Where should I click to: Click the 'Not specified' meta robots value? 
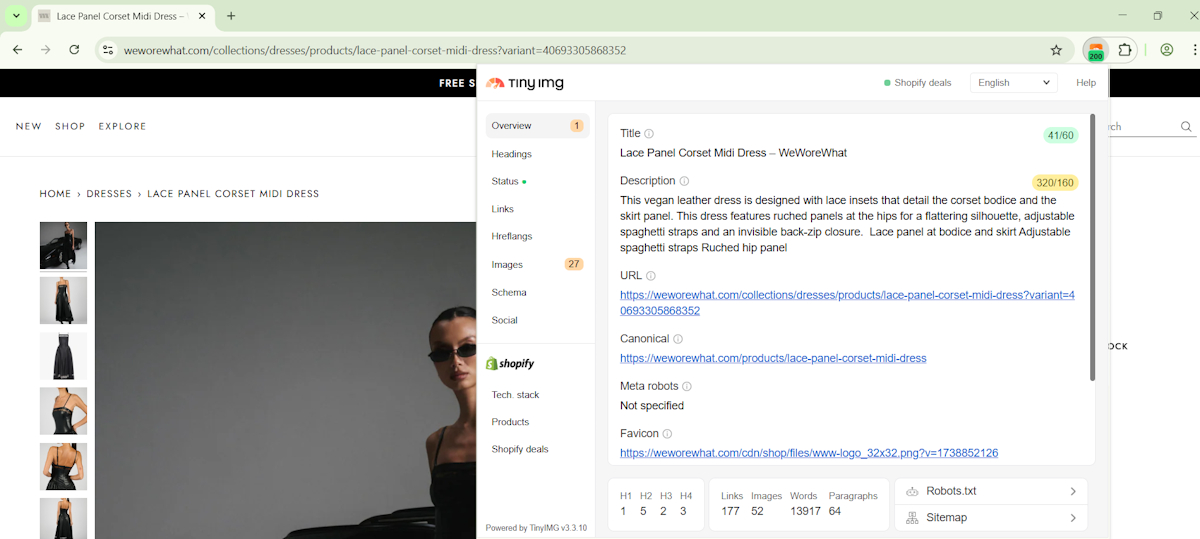click(x=652, y=406)
